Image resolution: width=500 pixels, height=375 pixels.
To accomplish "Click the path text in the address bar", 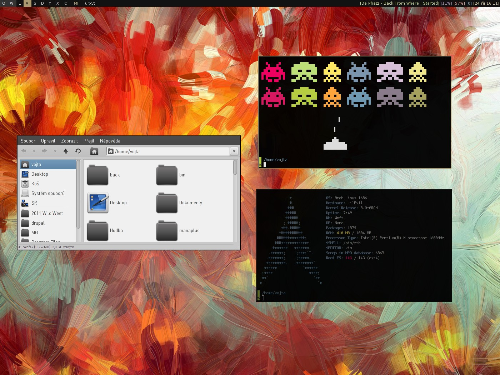I will pyautogui.click(x=126, y=151).
